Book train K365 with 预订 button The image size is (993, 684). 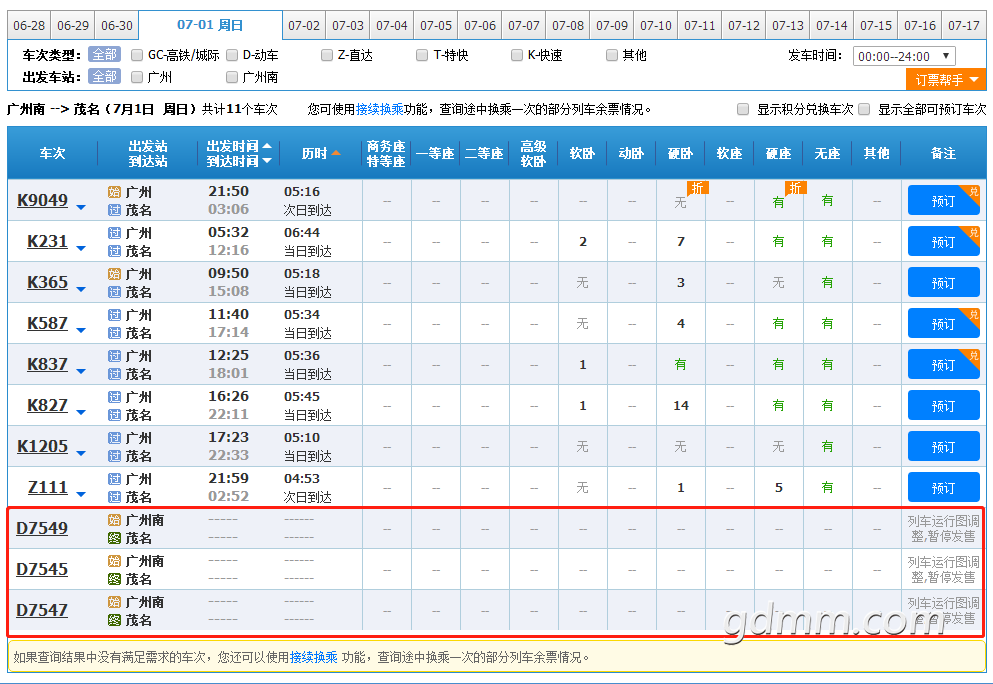(943, 282)
